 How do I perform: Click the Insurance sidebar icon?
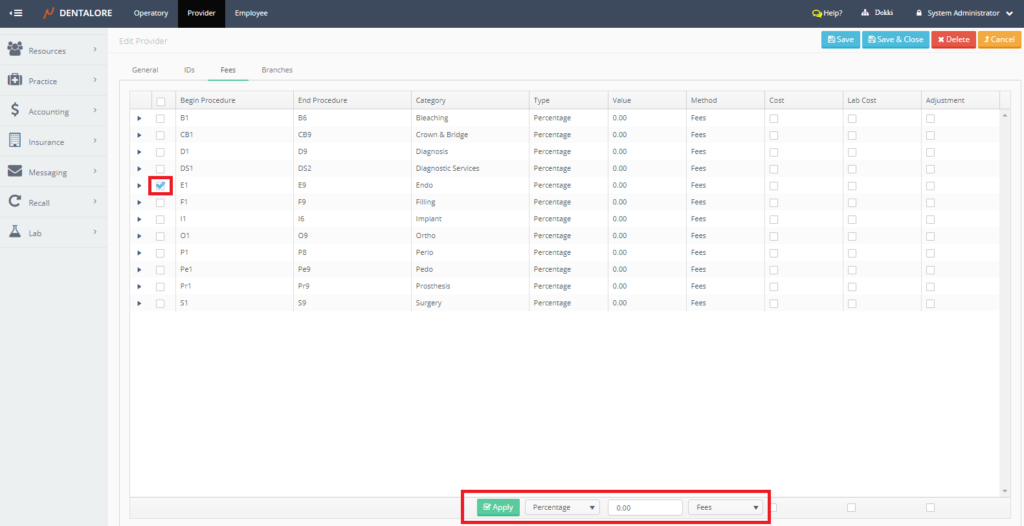(x=15, y=141)
